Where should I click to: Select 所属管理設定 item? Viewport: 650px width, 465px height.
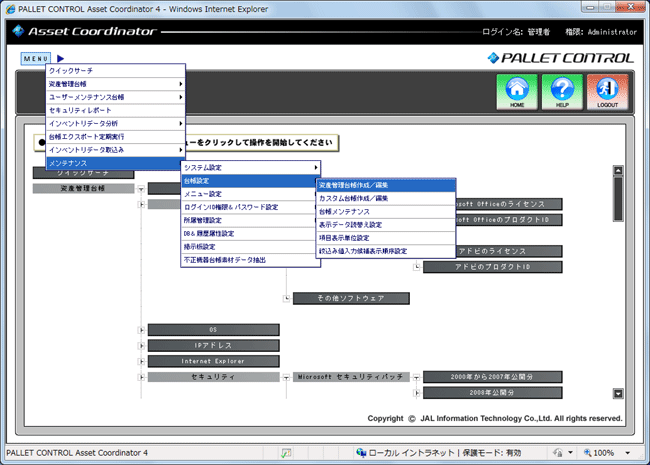[x=250, y=220]
